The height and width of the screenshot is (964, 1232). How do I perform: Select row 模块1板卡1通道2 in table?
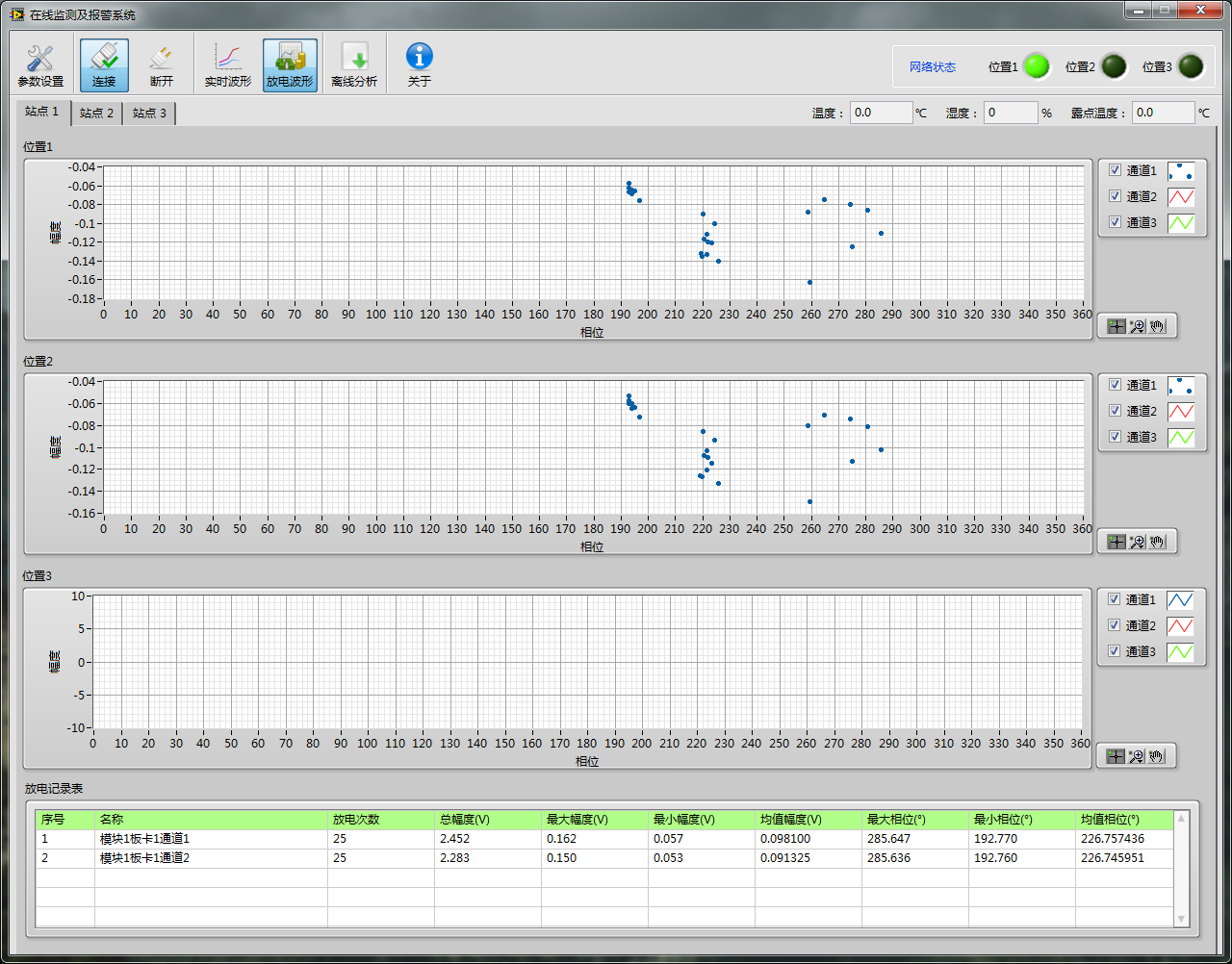pyautogui.click(x=604, y=858)
